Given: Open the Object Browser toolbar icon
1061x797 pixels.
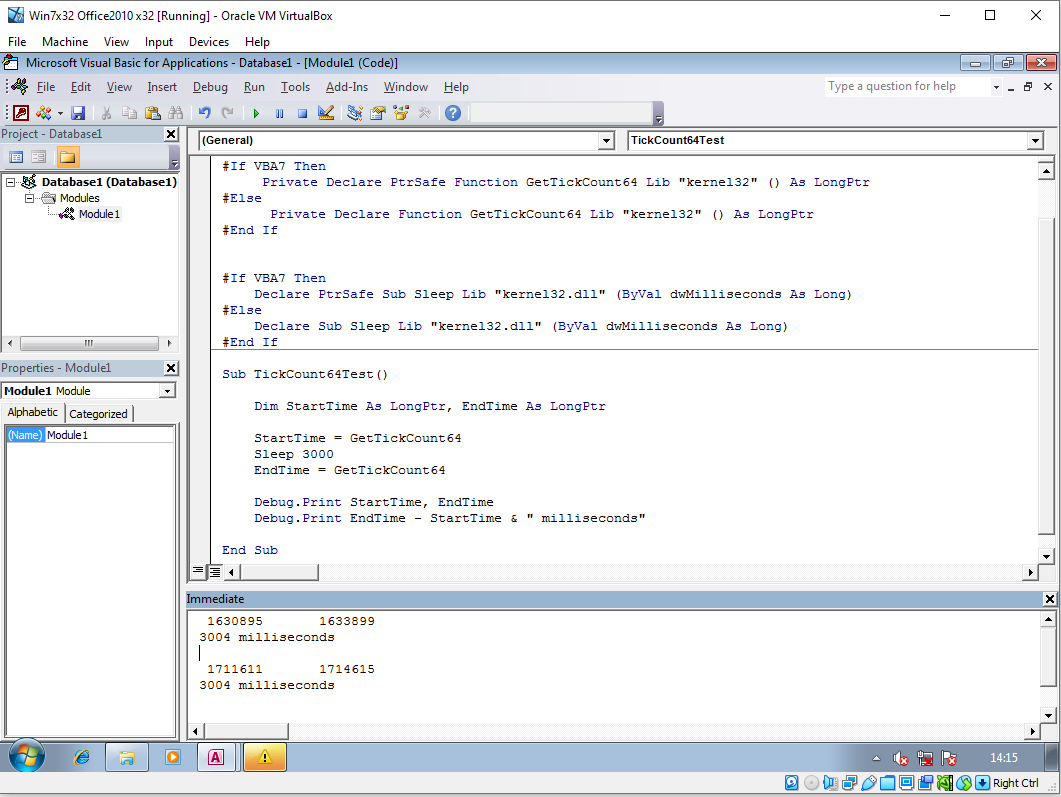Looking at the screenshot, I should click(x=401, y=113).
